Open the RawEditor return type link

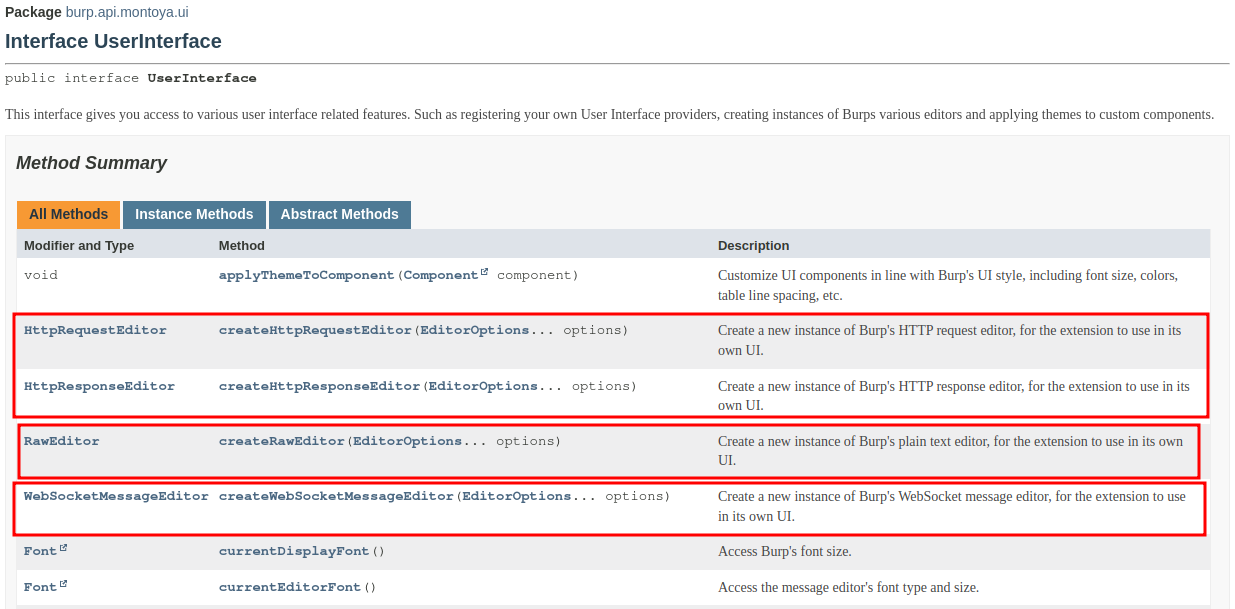[61, 441]
